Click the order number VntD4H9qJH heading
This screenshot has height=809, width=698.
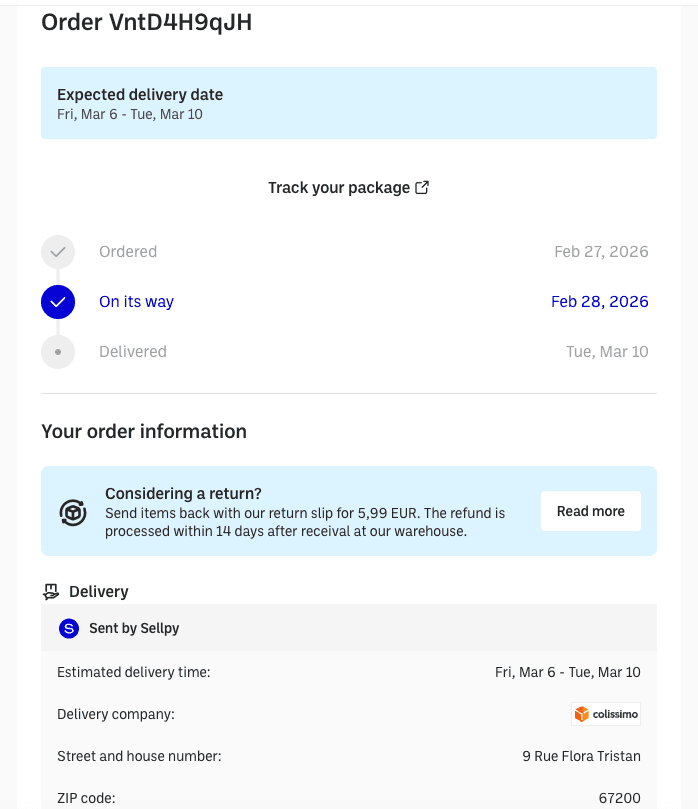pyautogui.click(x=146, y=22)
